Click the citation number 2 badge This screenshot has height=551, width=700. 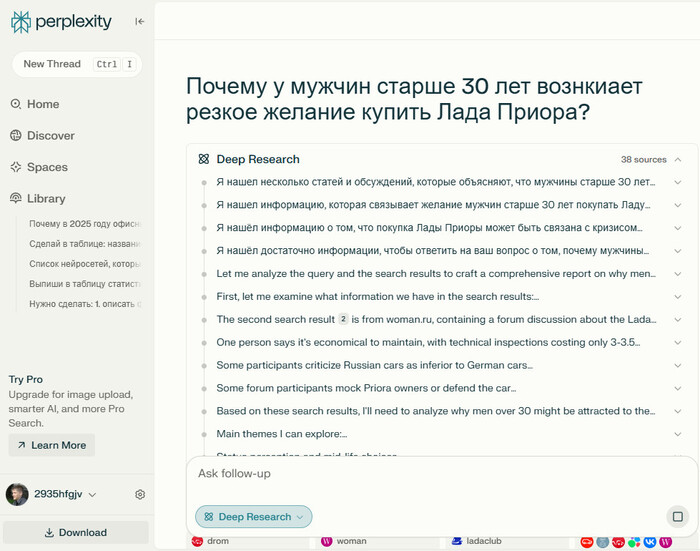point(343,320)
